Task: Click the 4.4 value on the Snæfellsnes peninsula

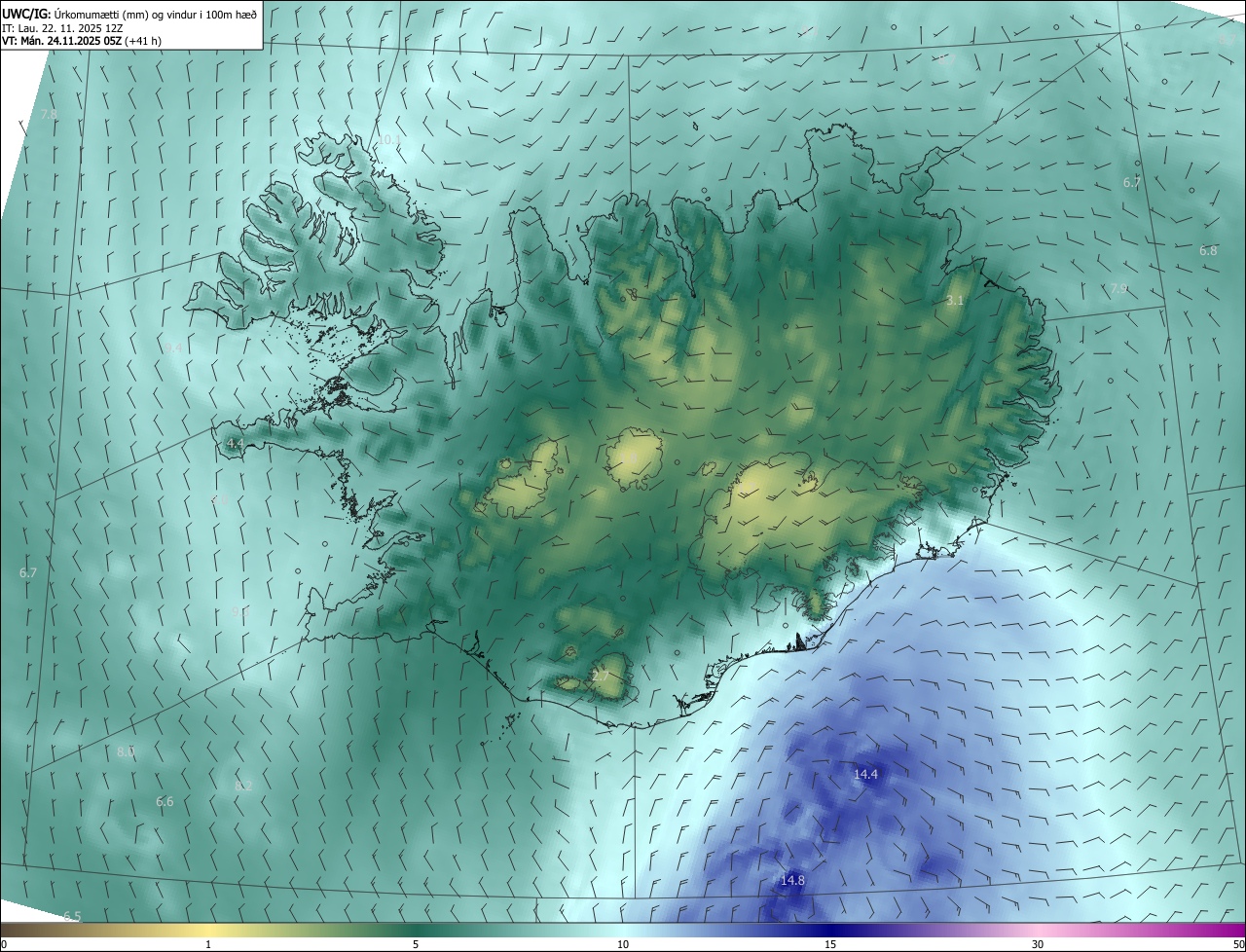Action: (235, 443)
